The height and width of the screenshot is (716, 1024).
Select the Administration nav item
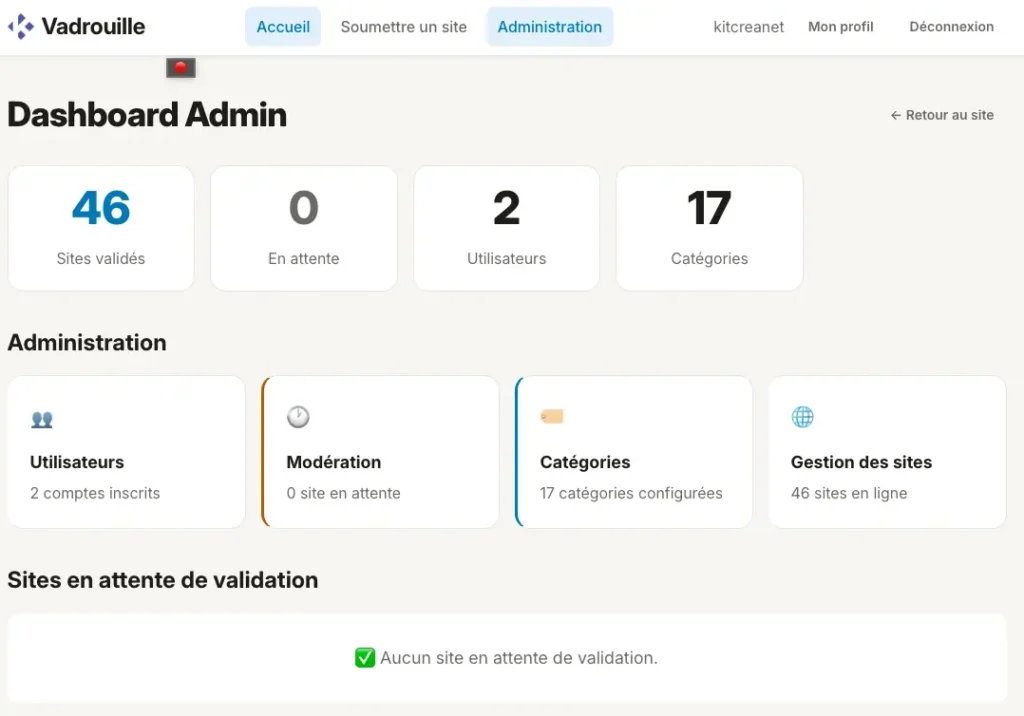[550, 27]
